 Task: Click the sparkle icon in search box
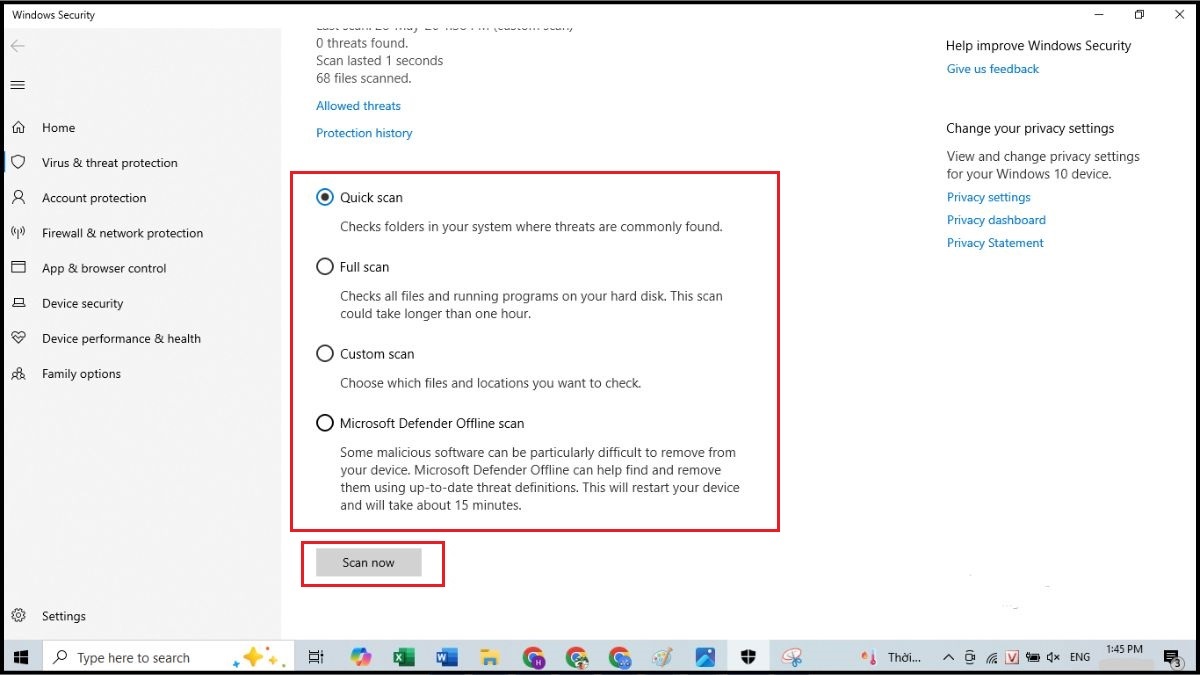pos(259,657)
